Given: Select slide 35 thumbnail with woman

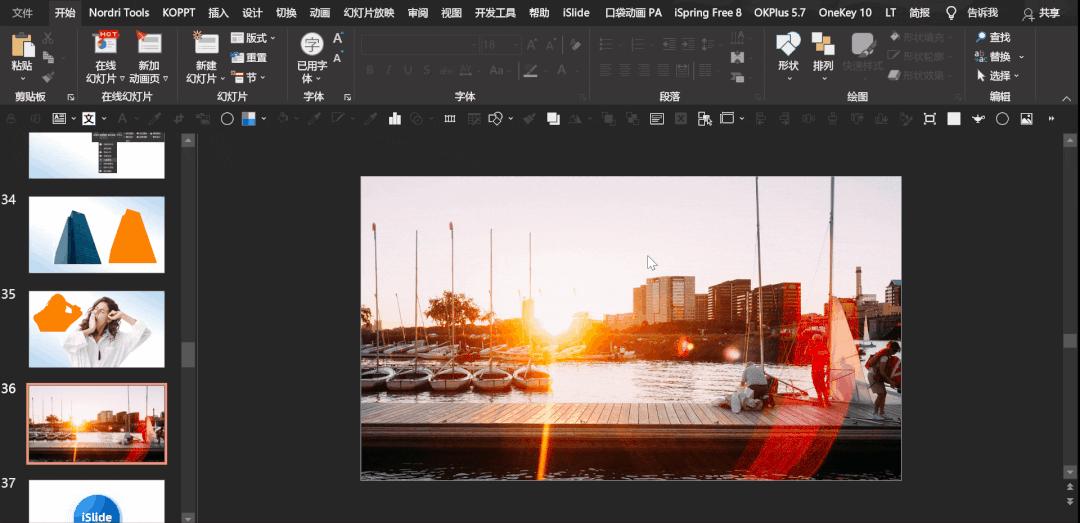Looking at the screenshot, I should (x=96, y=329).
